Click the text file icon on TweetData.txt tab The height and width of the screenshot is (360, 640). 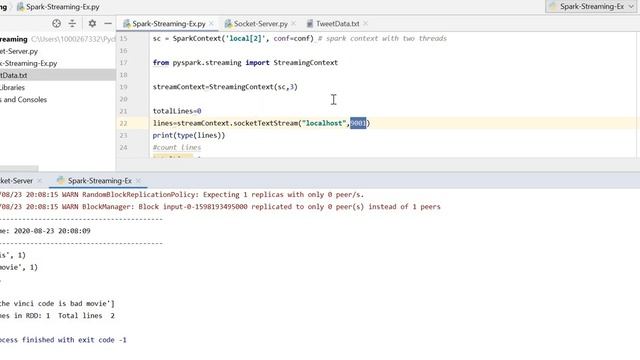pos(310,24)
